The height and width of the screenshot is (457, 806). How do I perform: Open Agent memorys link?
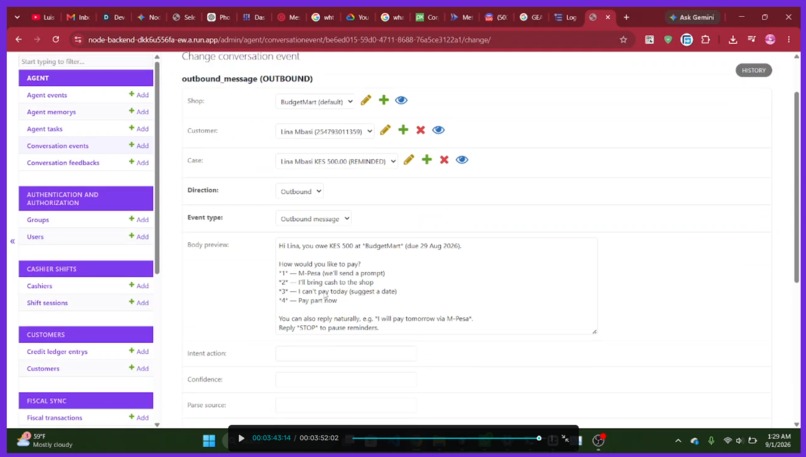(x=51, y=112)
